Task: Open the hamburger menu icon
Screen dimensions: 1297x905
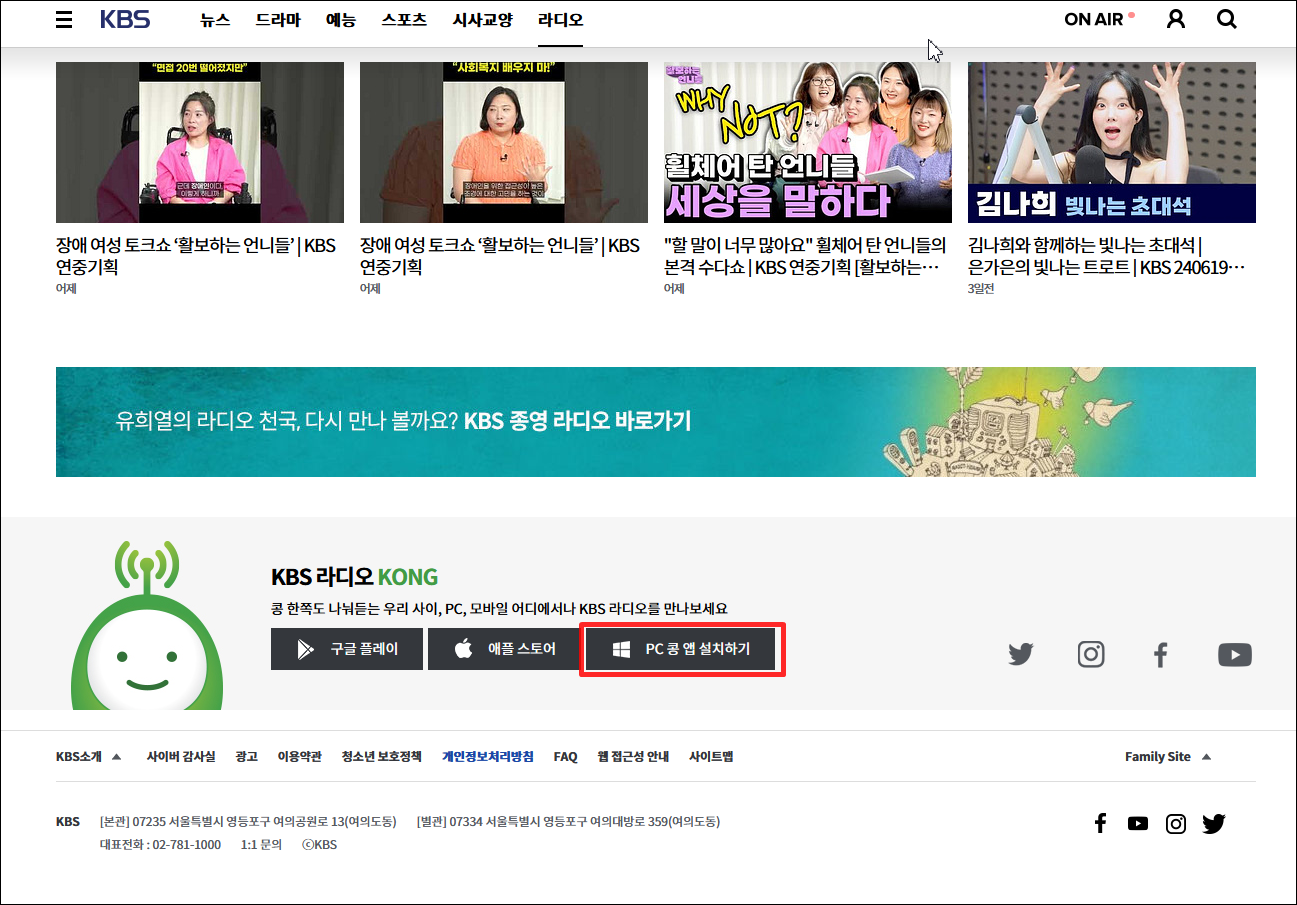Action: [x=64, y=19]
